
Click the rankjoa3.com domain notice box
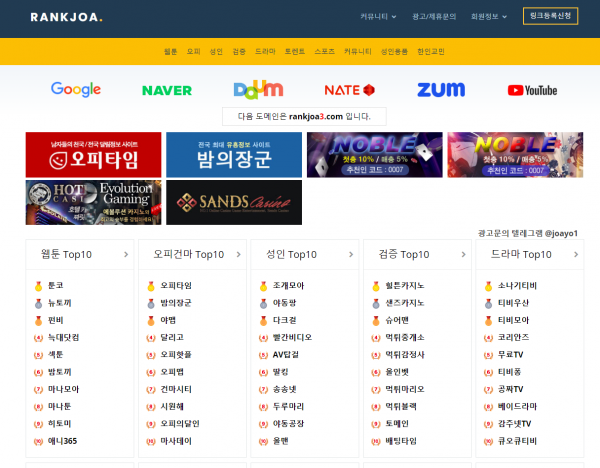(x=304, y=116)
